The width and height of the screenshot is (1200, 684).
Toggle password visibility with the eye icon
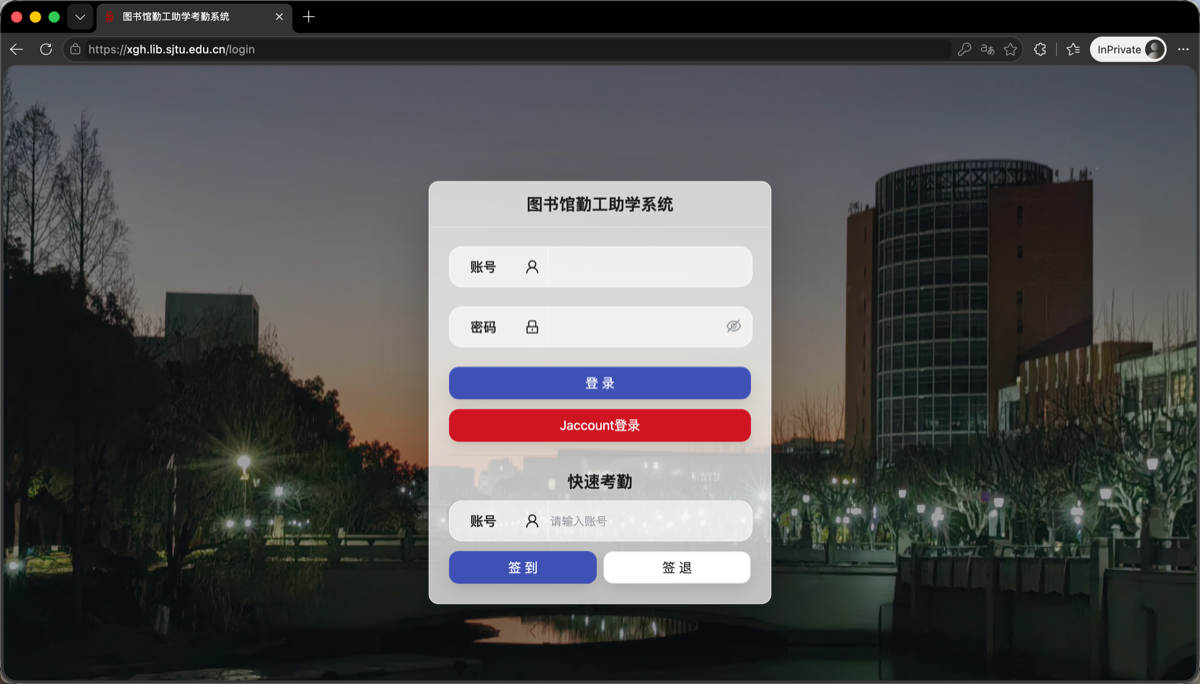pyautogui.click(x=734, y=327)
